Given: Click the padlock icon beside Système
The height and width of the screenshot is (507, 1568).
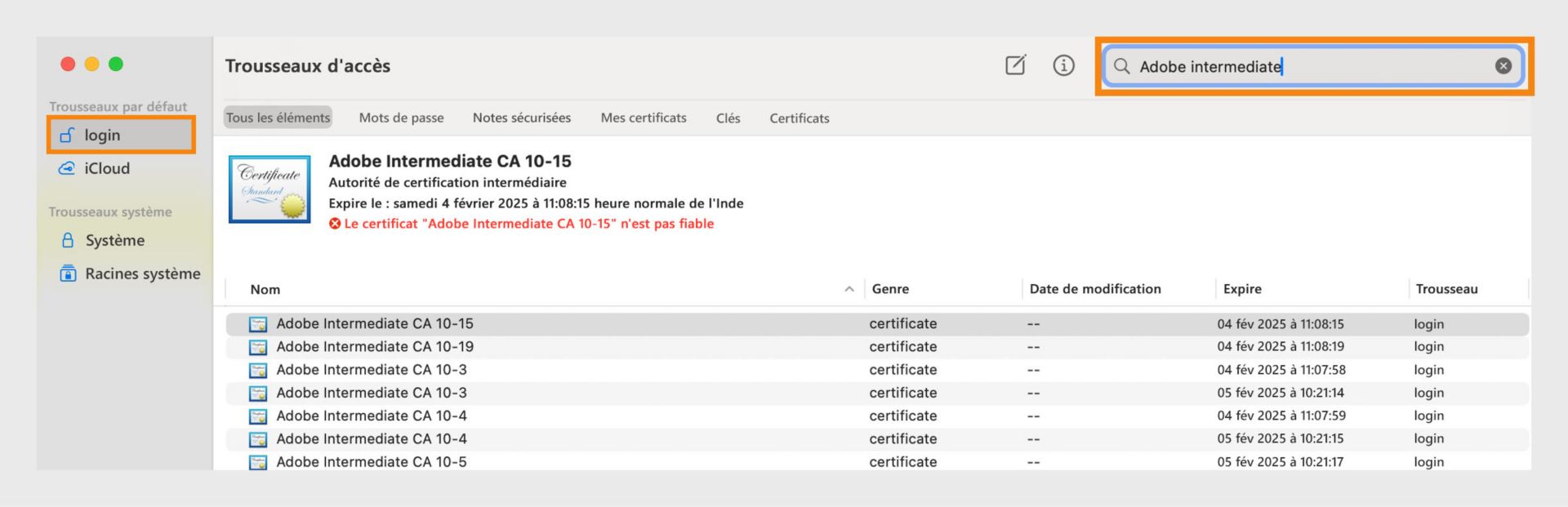Looking at the screenshot, I should (x=68, y=240).
